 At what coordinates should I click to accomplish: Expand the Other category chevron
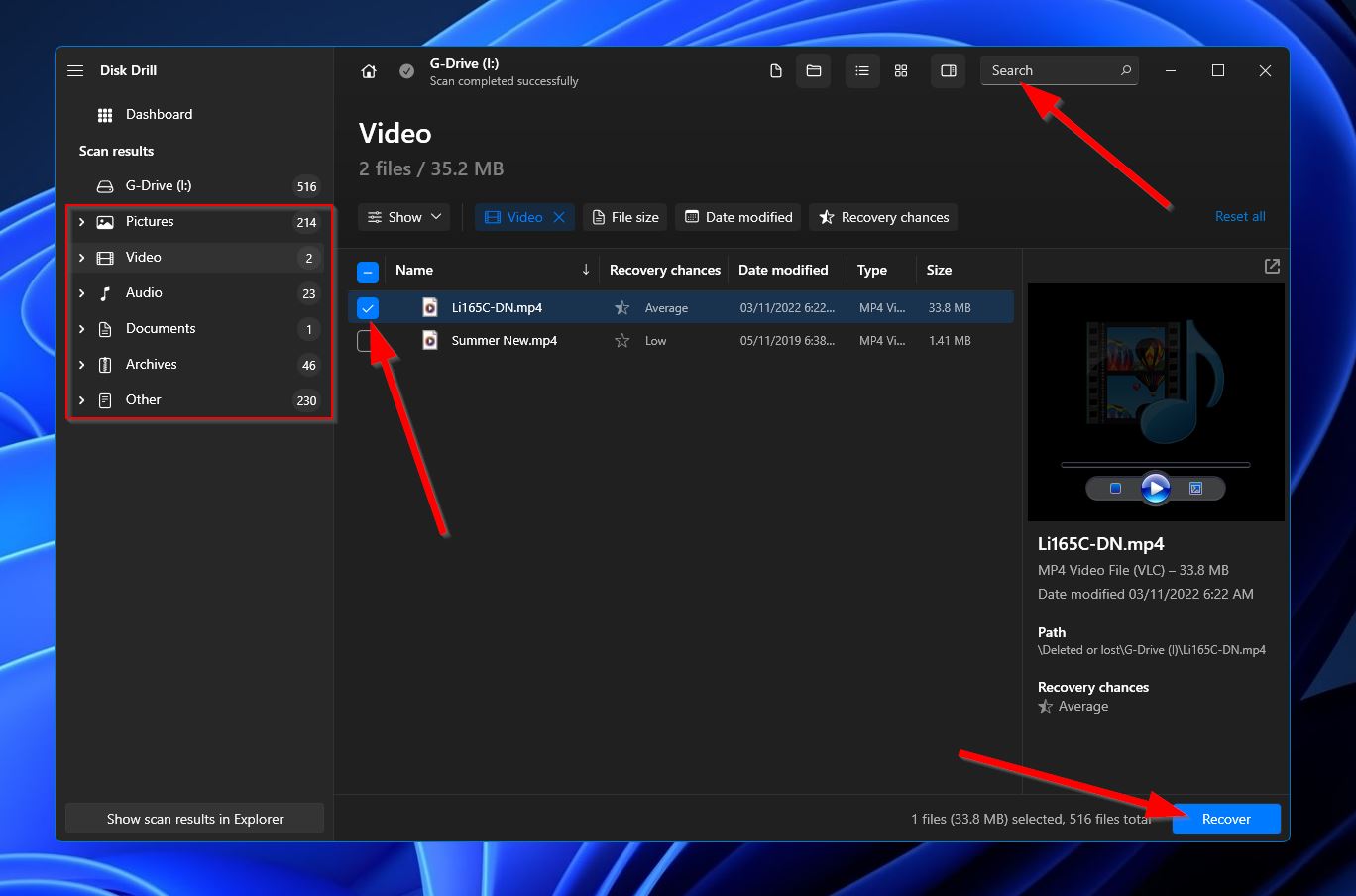[81, 400]
